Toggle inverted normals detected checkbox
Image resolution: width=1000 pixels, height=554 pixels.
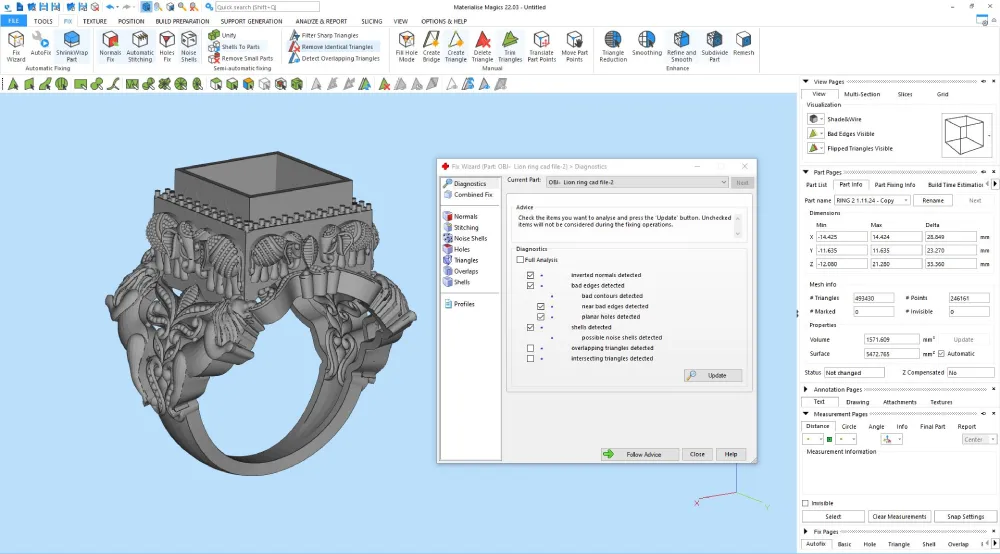[531, 275]
